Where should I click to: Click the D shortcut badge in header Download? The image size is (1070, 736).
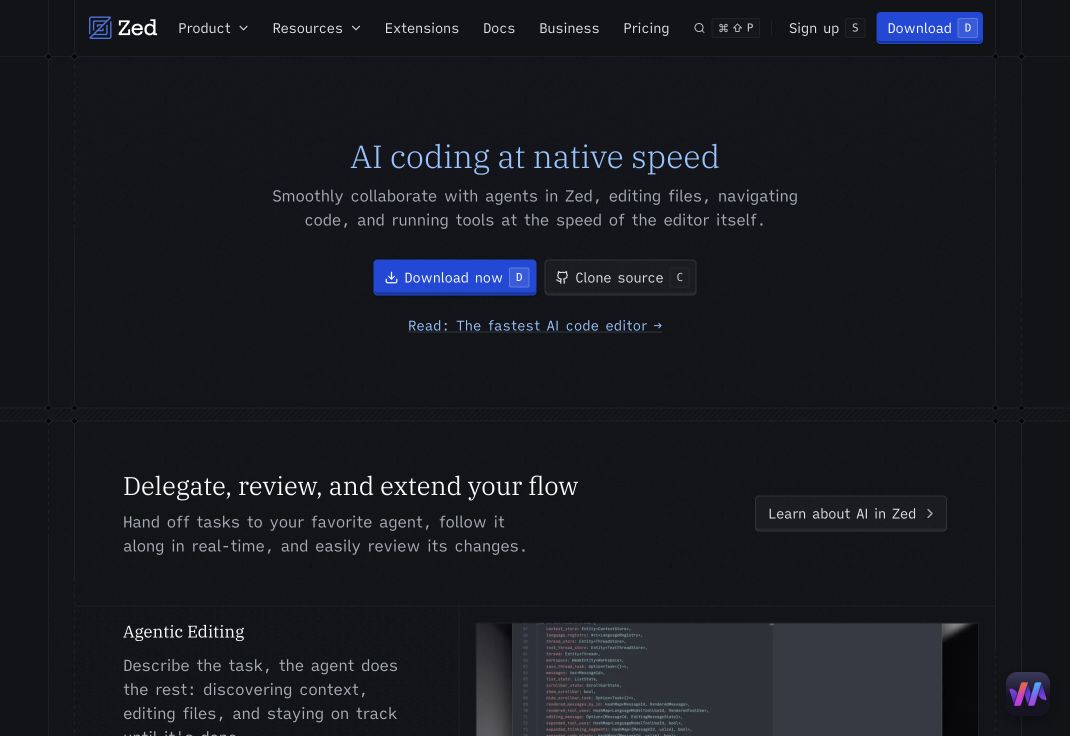tap(967, 28)
